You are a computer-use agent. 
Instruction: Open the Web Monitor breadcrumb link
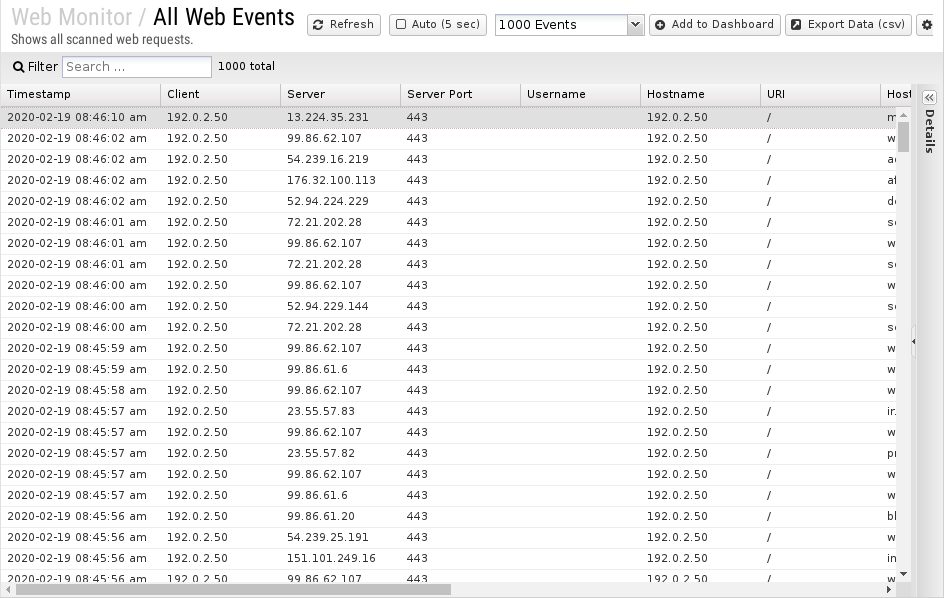pos(71,17)
